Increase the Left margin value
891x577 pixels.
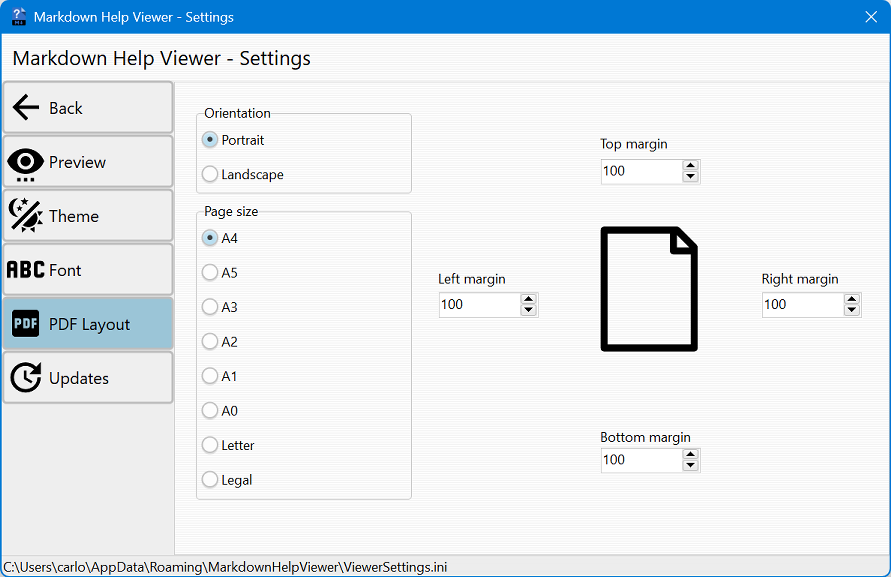pos(528,299)
